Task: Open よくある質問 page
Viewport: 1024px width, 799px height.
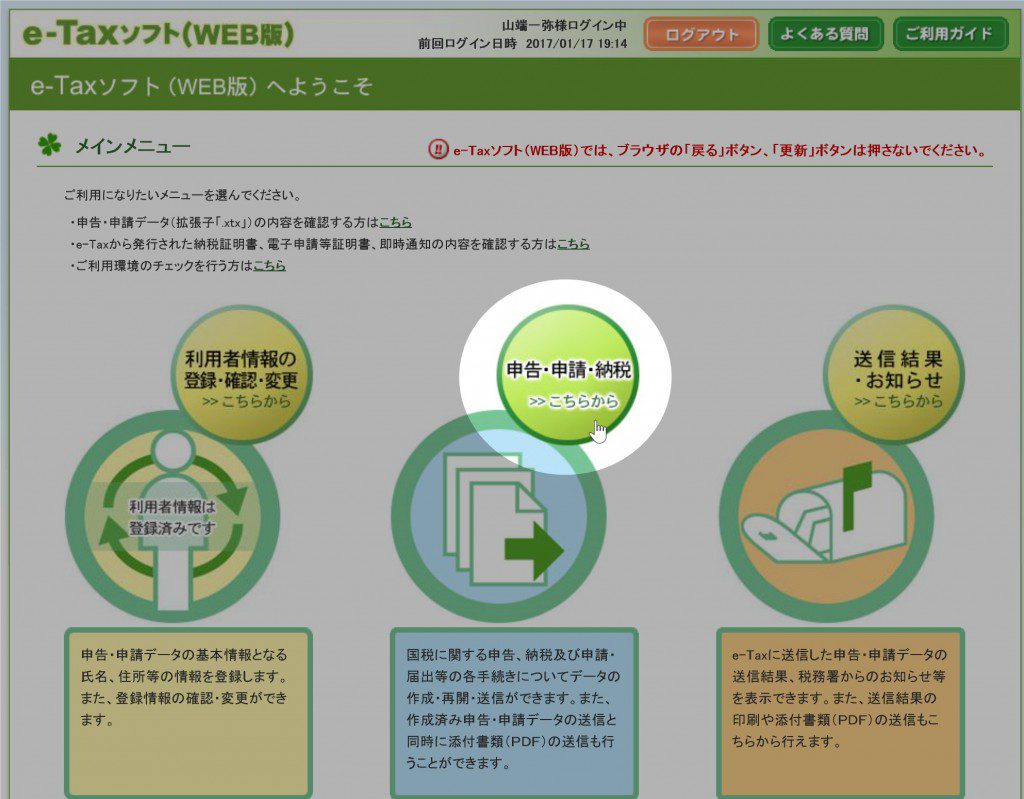Action: click(x=825, y=34)
